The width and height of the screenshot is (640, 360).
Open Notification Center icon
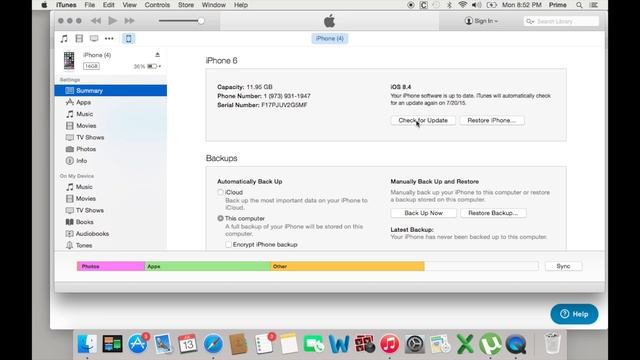tap(594, 5)
